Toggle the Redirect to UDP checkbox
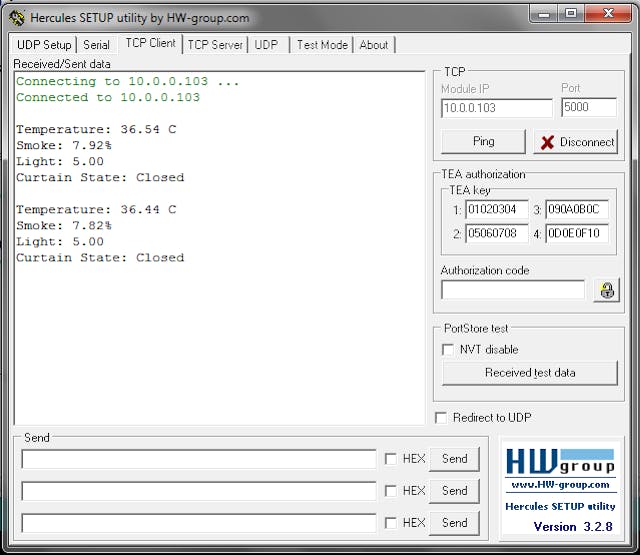Image resolution: width=640 pixels, height=555 pixels. 441,418
